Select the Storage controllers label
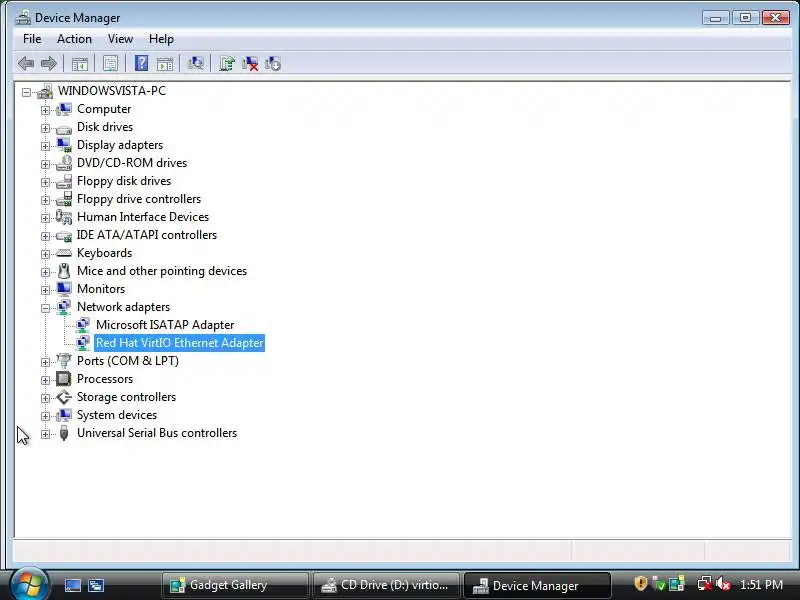This screenshot has width=800, height=600. (127, 397)
